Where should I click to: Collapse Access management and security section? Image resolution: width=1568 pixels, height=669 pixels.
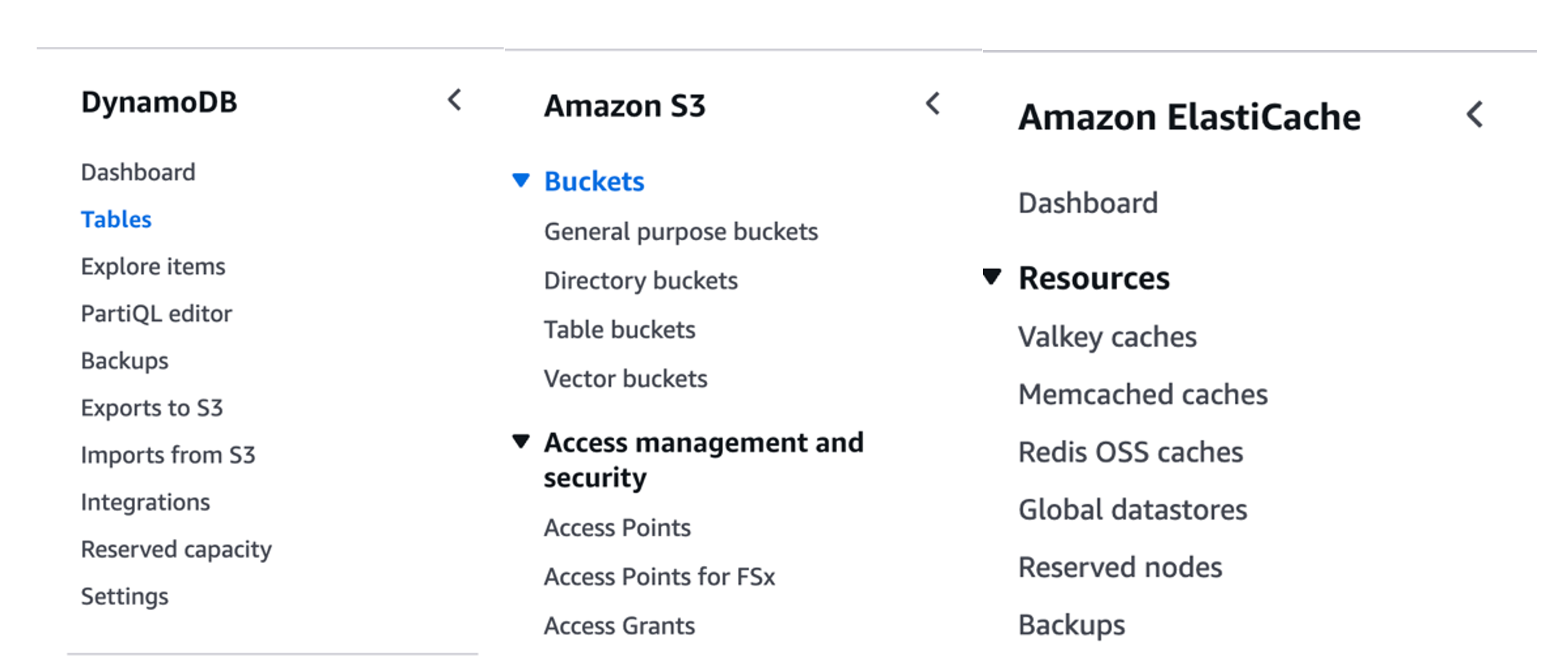[521, 442]
